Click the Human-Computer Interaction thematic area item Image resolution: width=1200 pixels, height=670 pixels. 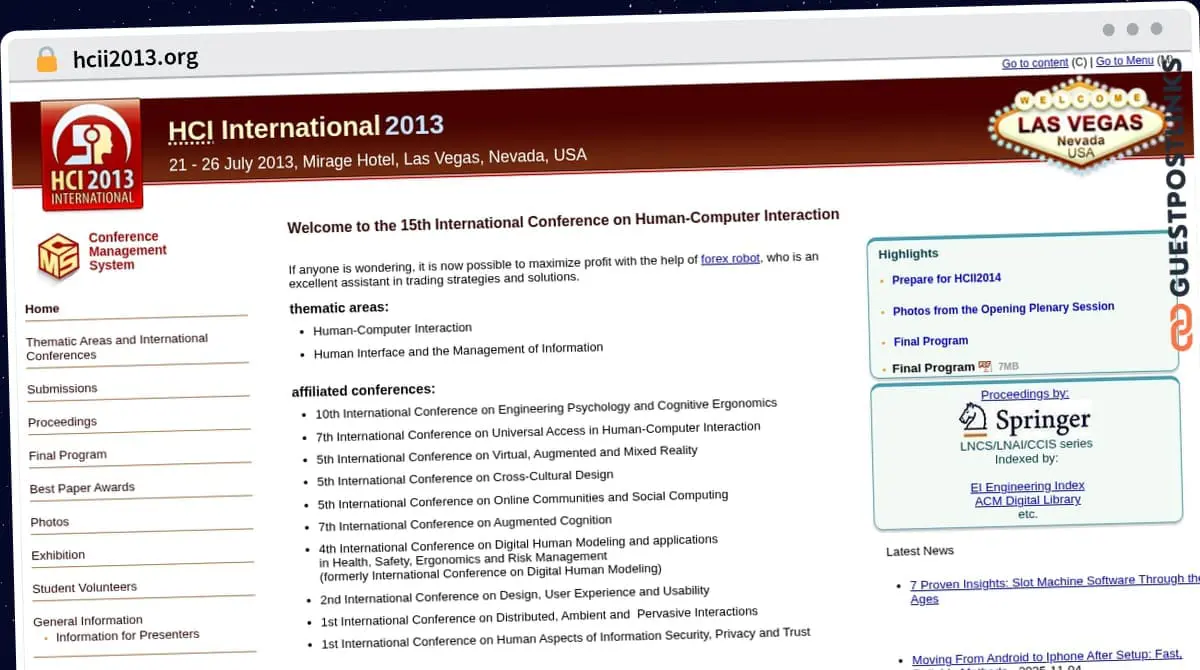392,329
